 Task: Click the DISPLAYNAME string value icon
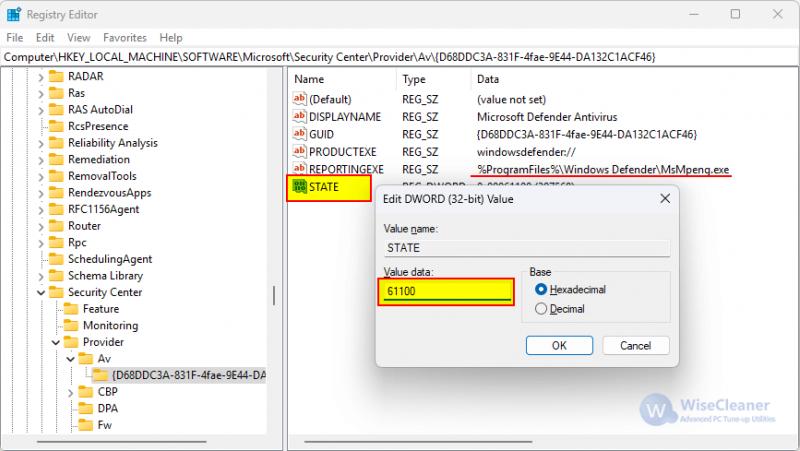click(x=299, y=116)
